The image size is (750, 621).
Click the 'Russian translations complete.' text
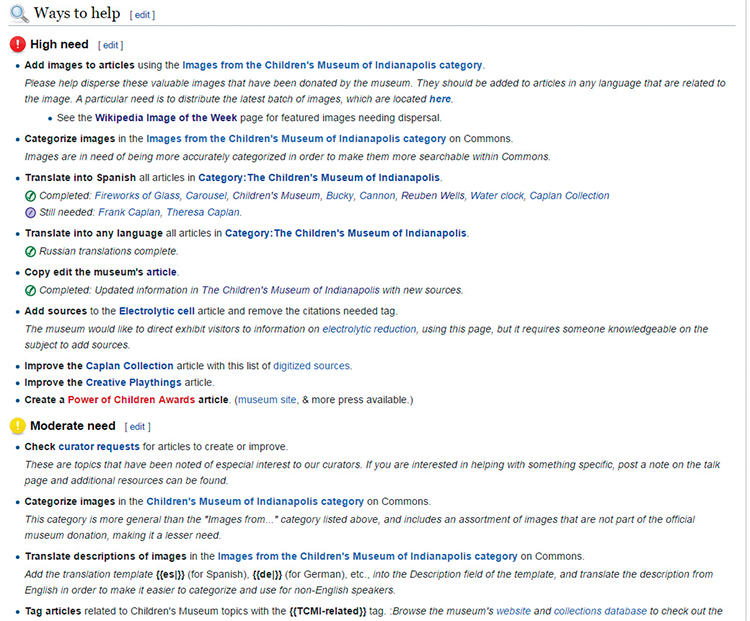coord(109,252)
